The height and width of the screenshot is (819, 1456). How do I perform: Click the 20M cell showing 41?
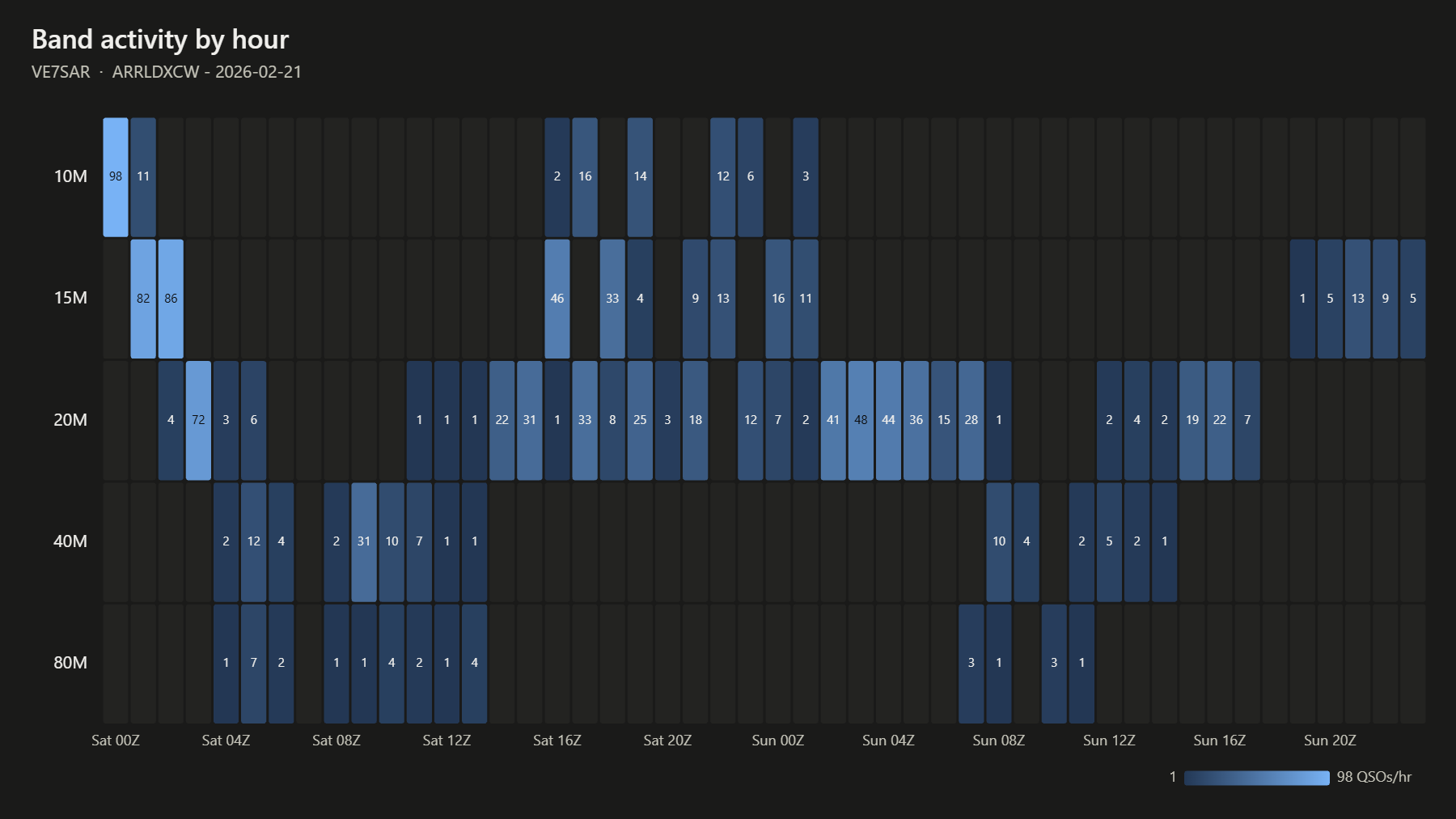[833, 420]
